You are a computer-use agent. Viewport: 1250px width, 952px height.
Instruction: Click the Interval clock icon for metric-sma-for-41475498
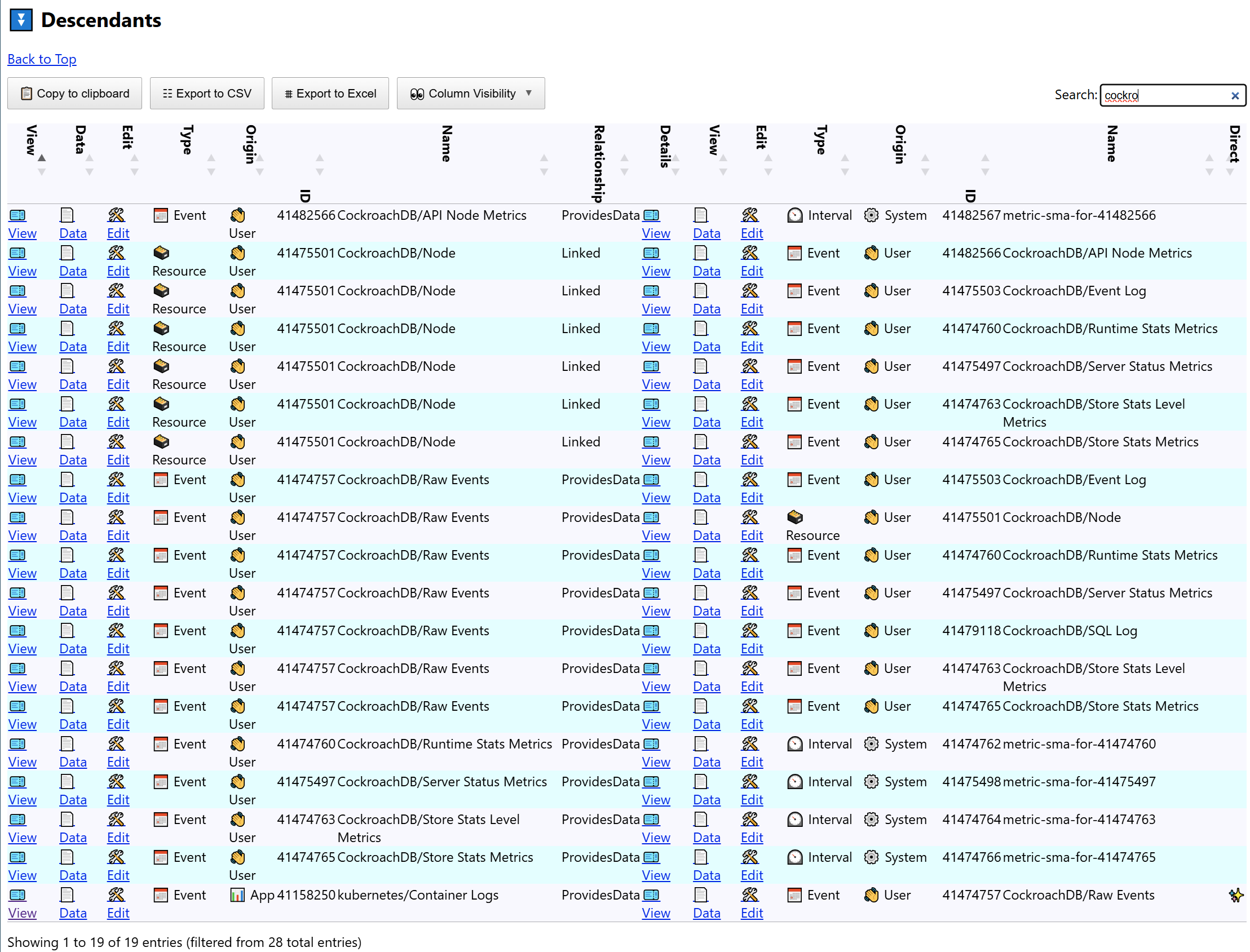tap(795, 782)
